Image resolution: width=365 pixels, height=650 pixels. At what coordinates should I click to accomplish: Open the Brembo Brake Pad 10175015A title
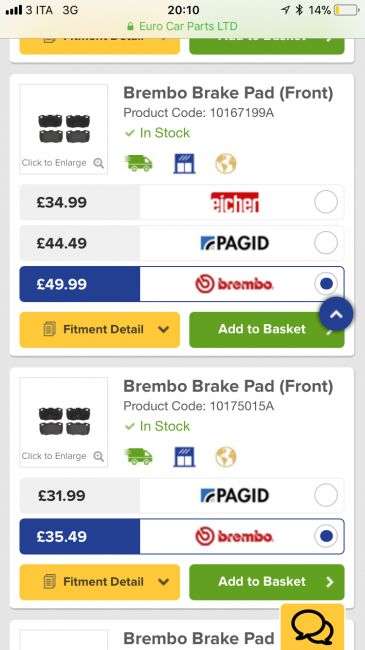click(x=228, y=386)
